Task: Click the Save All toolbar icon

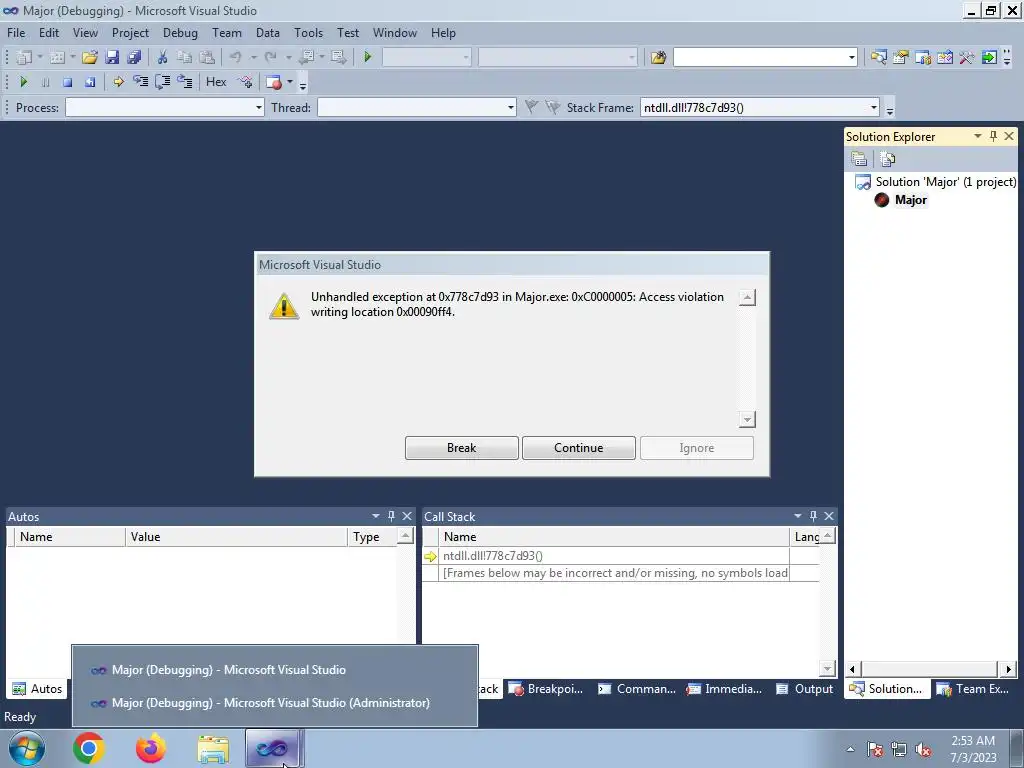Action: click(134, 57)
